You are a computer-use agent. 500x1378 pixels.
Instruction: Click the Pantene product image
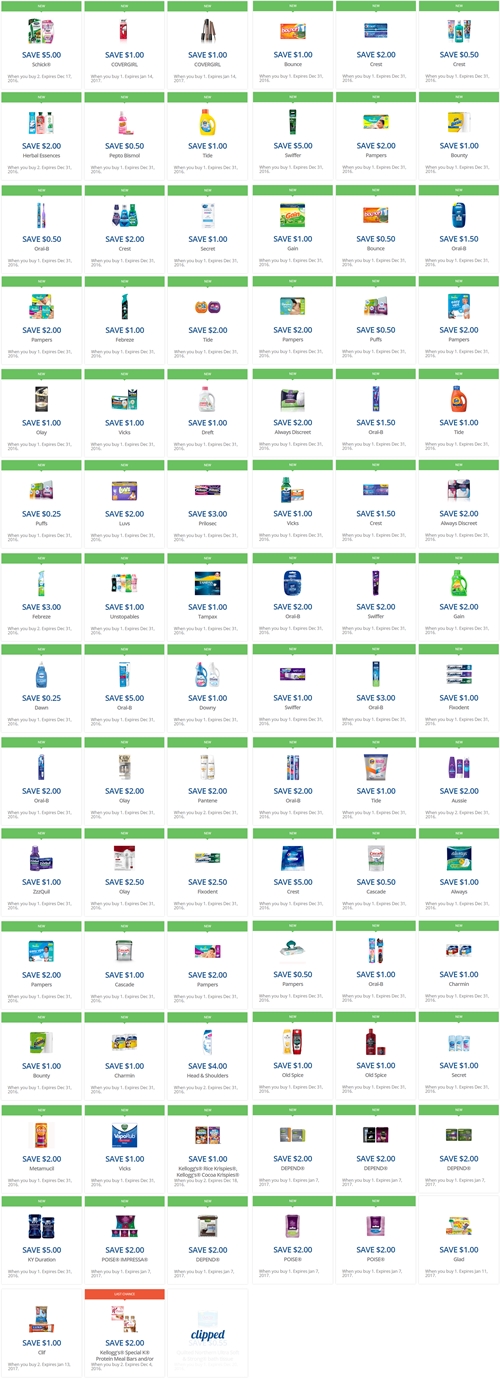(208, 765)
